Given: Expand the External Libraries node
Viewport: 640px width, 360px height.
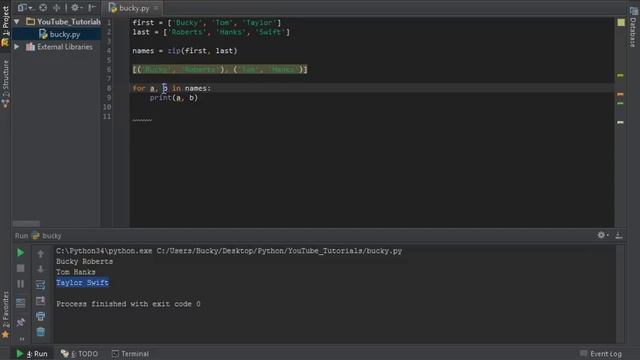Looking at the screenshot, I should 17,47.
